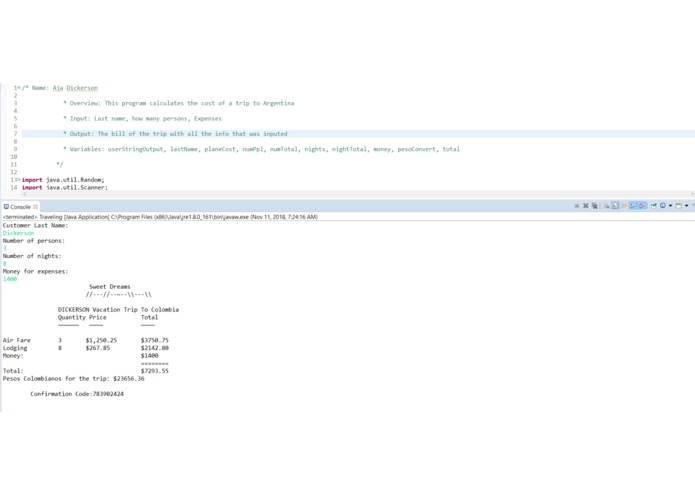Toggle Show Console When Standard Error Changes
695x494 pixels.
642,206
